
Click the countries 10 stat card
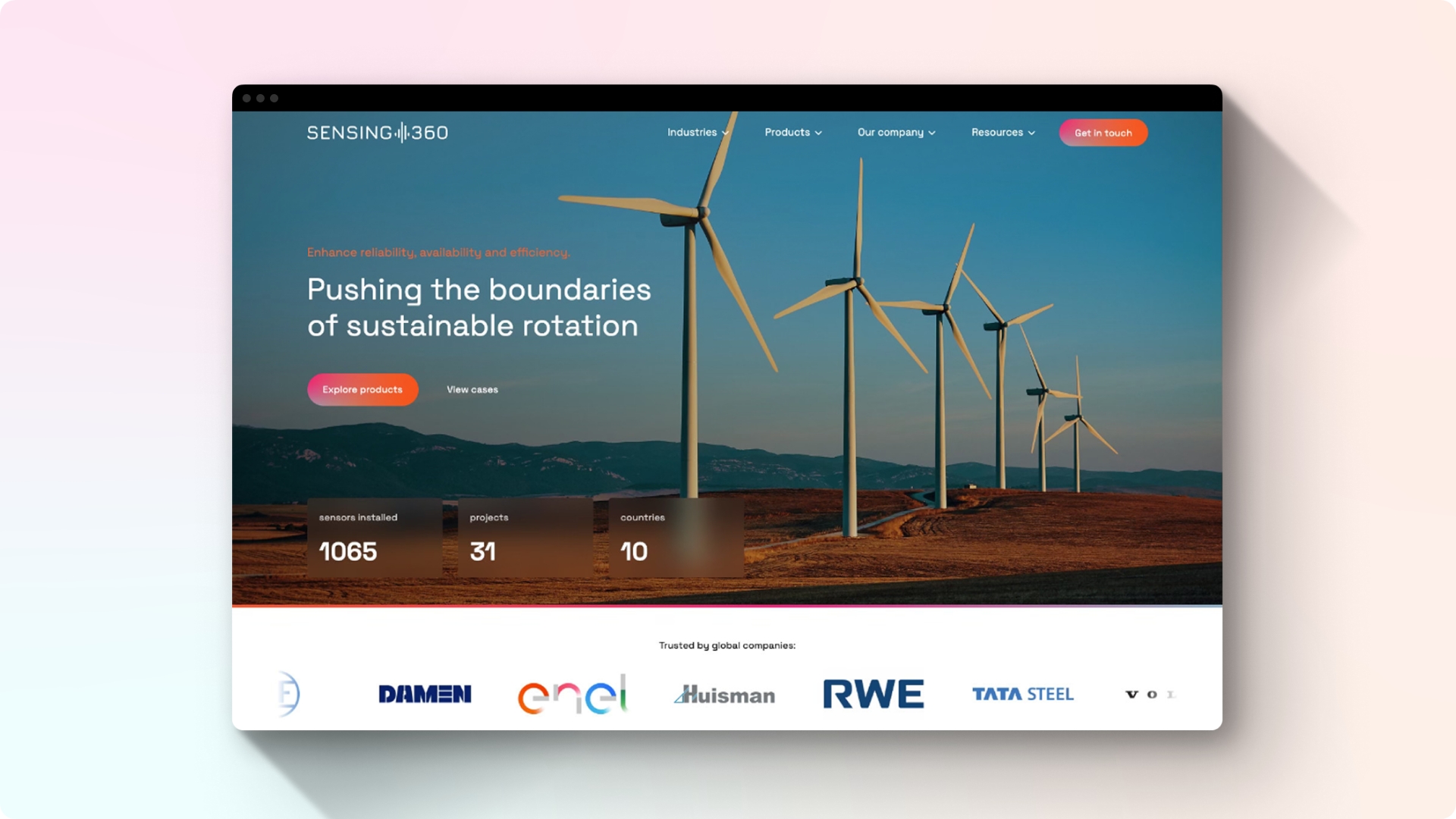coord(676,538)
